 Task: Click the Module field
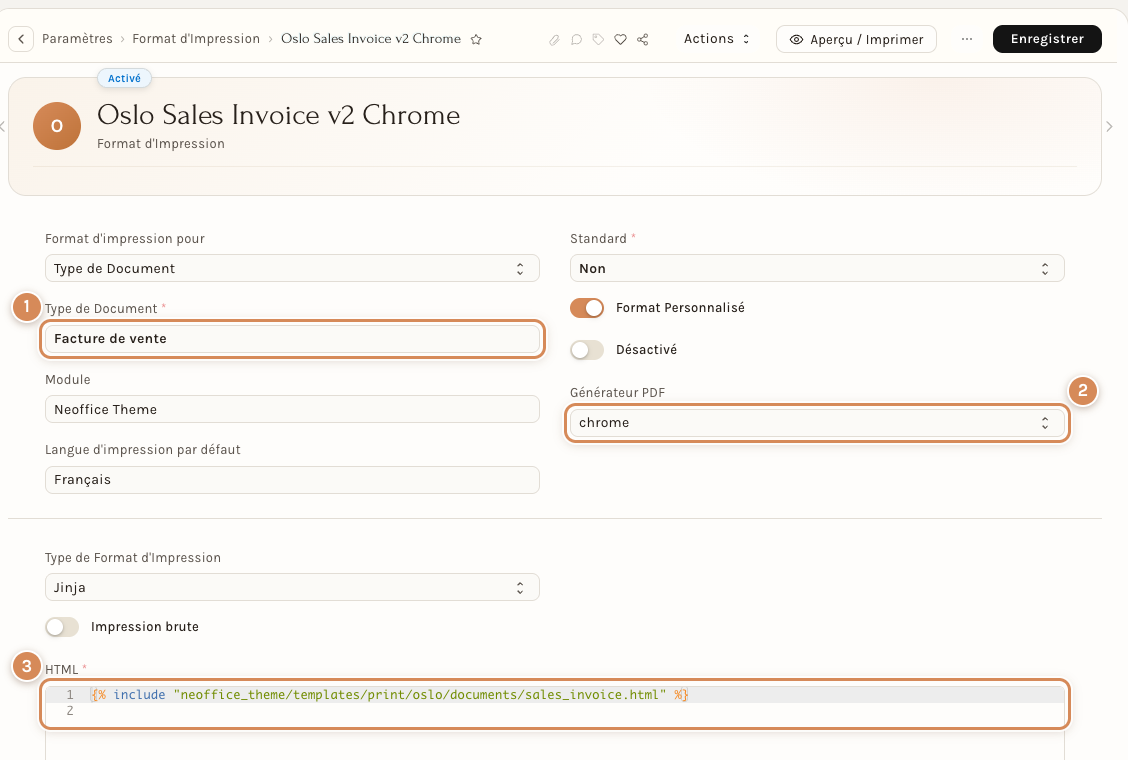[x=292, y=409]
